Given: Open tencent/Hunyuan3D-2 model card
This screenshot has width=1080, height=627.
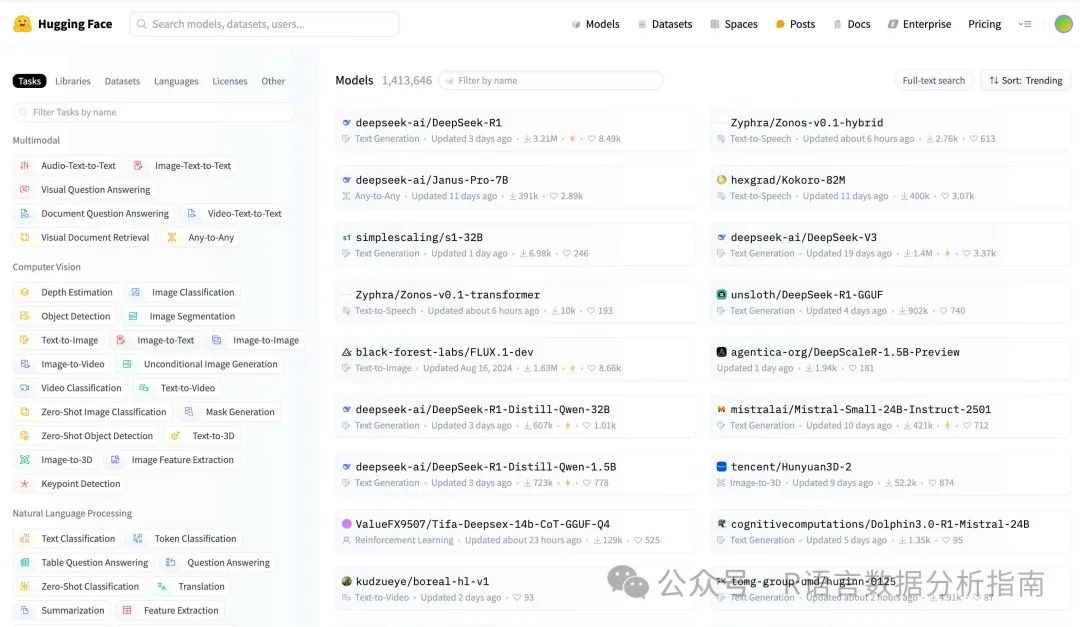Looking at the screenshot, I should point(891,474).
